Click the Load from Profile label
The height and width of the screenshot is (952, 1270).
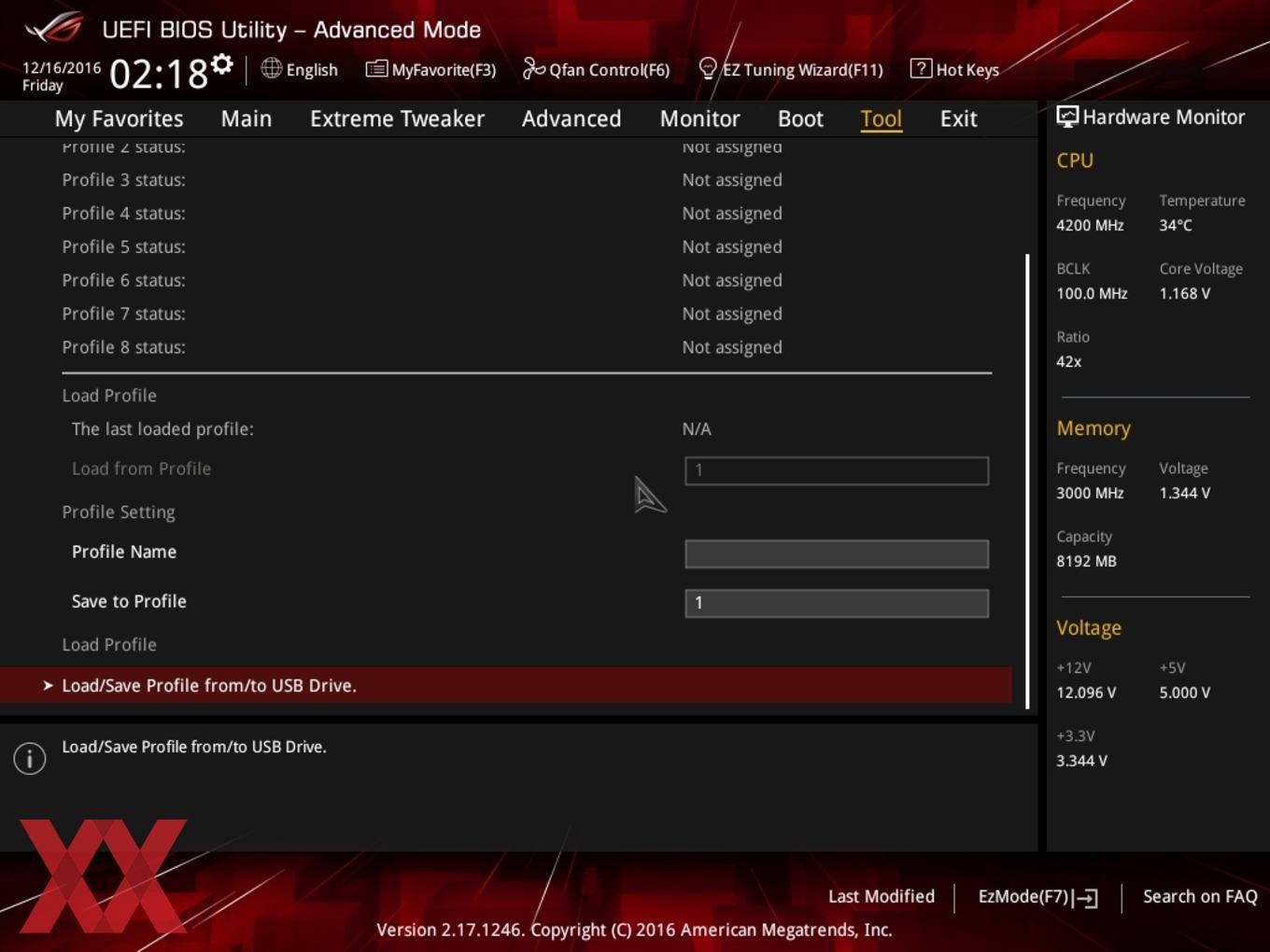click(x=141, y=469)
